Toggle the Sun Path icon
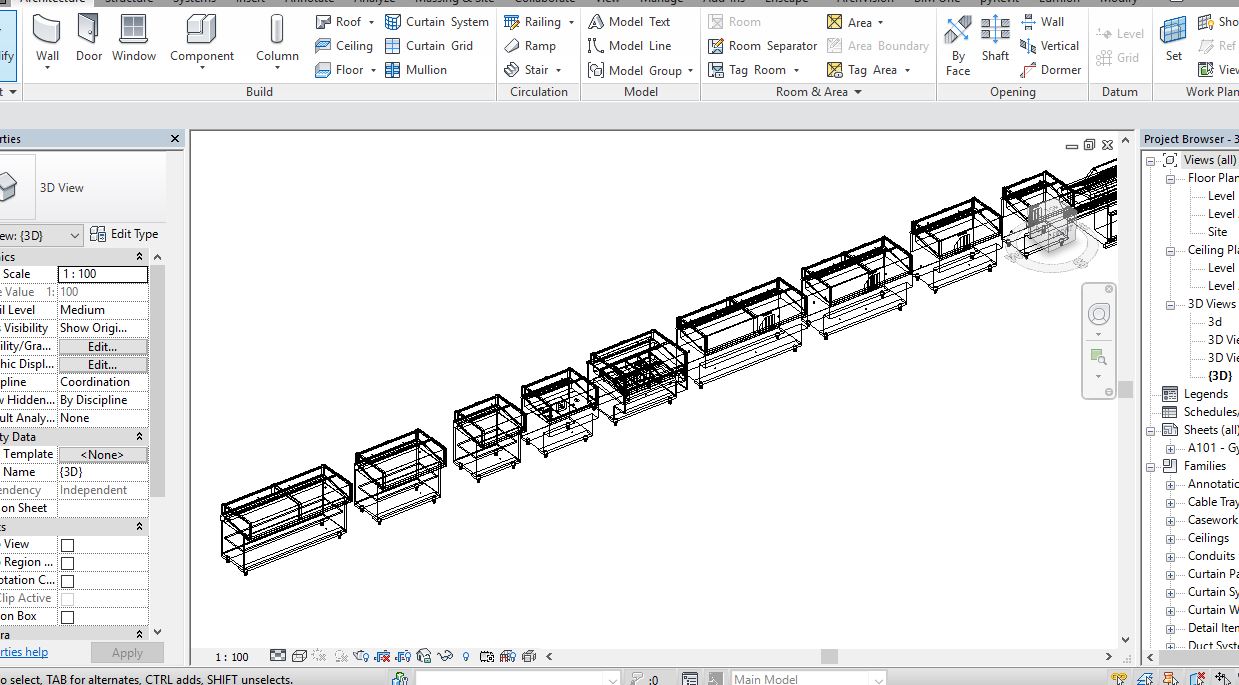 (x=319, y=657)
